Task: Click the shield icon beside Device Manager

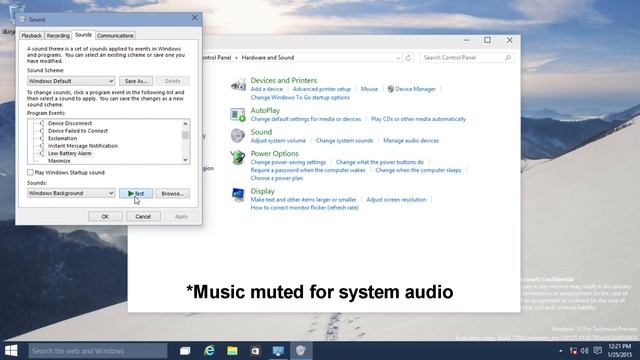Action: point(391,89)
